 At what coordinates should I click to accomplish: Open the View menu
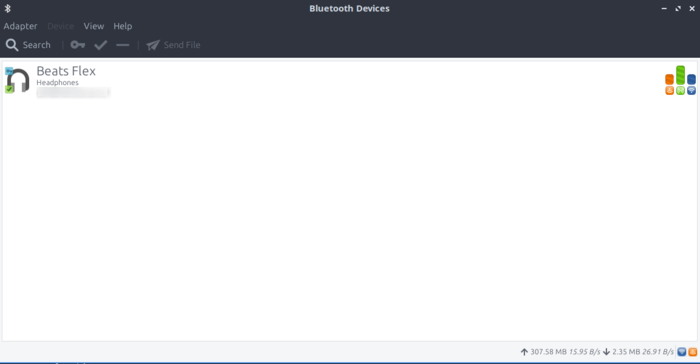tap(94, 26)
